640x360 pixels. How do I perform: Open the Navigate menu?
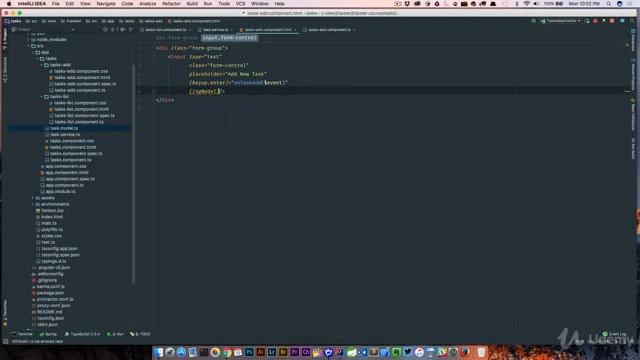(106, 4)
